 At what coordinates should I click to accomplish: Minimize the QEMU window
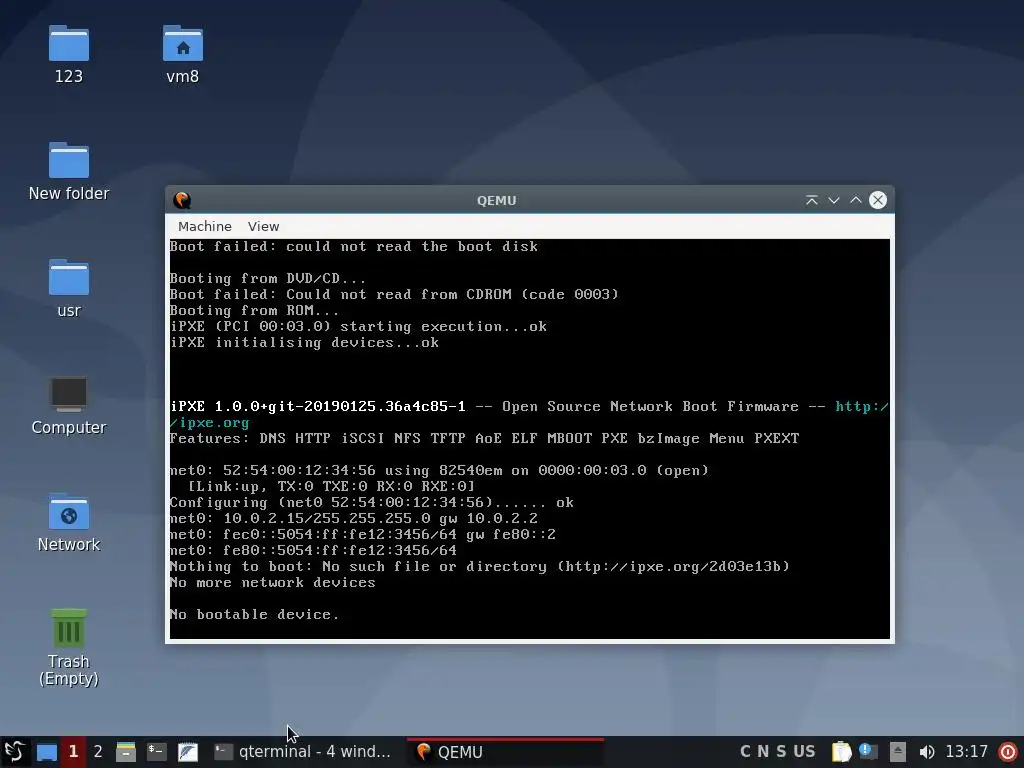click(x=834, y=200)
